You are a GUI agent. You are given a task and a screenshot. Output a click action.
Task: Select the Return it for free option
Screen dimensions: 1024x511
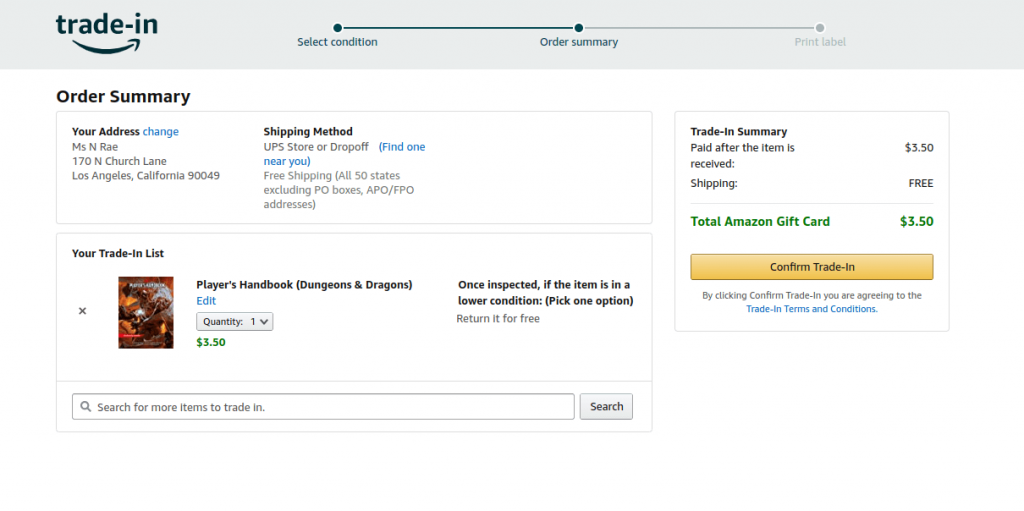point(498,319)
